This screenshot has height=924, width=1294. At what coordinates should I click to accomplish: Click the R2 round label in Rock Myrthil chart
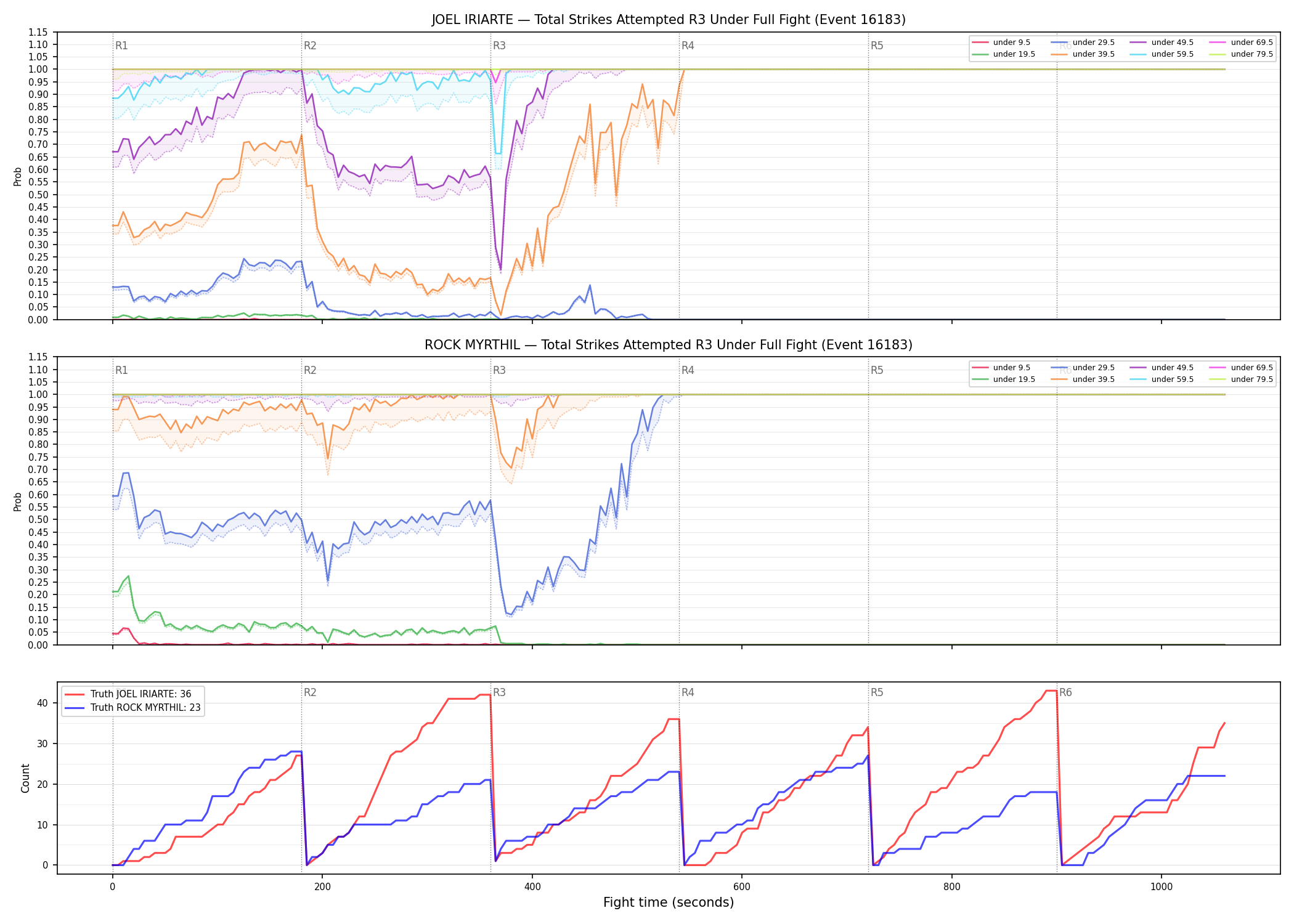pyautogui.click(x=310, y=370)
